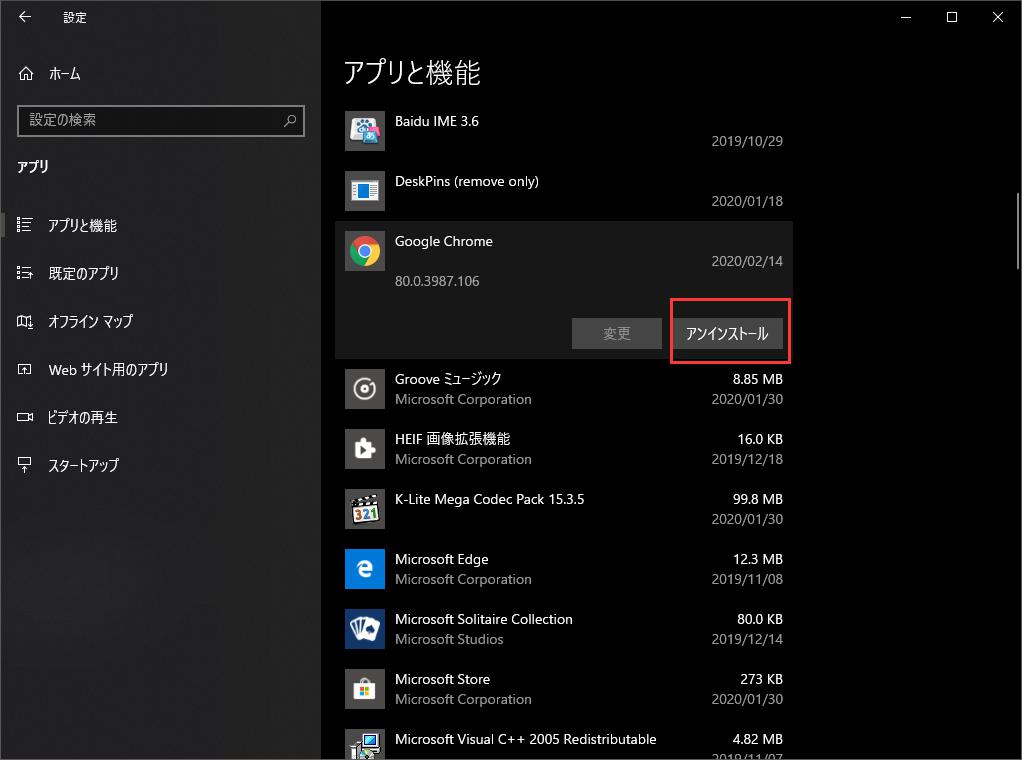Focus the 設定の検索 search box

tap(160, 121)
